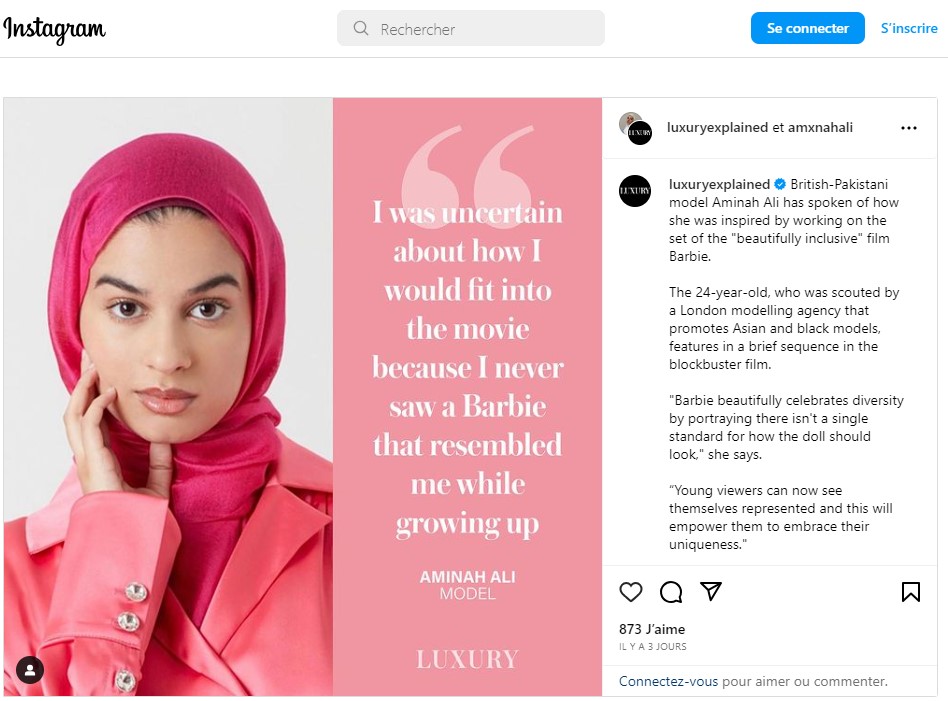
Task: Open the three-dot post options menu
Action: [909, 128]
